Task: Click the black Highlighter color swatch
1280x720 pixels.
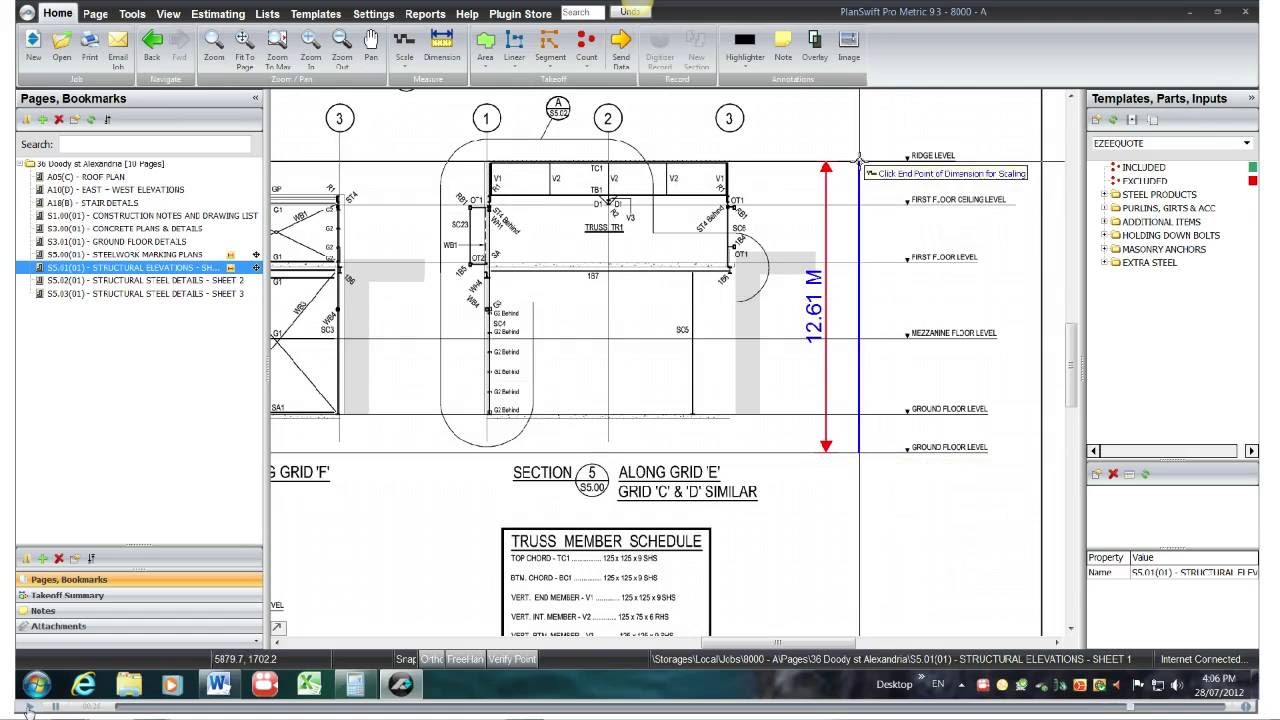Action: pyautogui.click(x=744, y=40)
